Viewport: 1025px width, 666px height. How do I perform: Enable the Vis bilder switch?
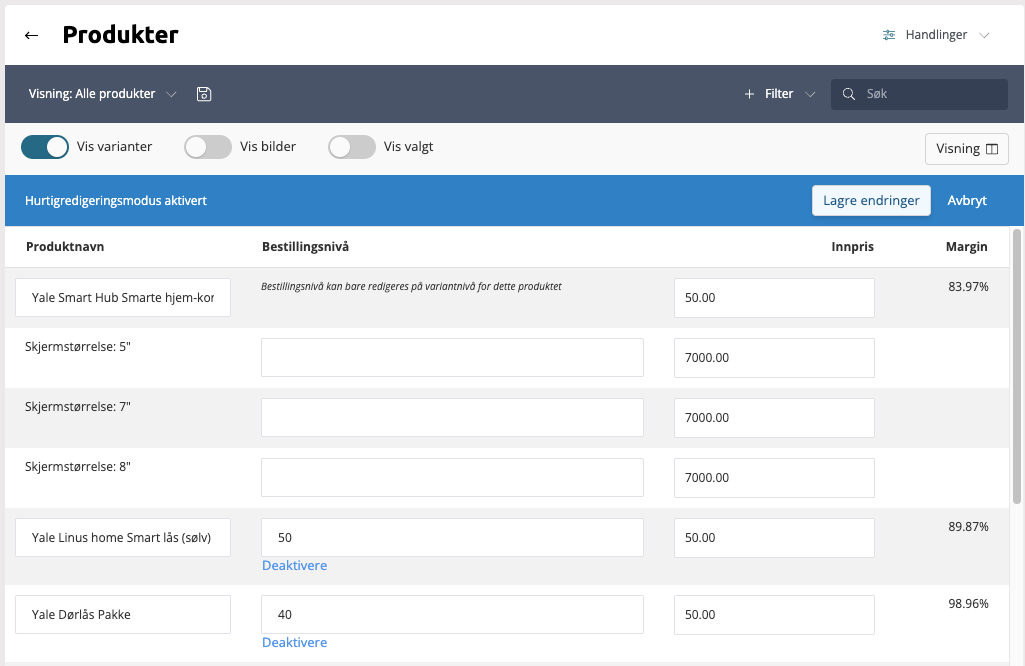tap(208, 147)
